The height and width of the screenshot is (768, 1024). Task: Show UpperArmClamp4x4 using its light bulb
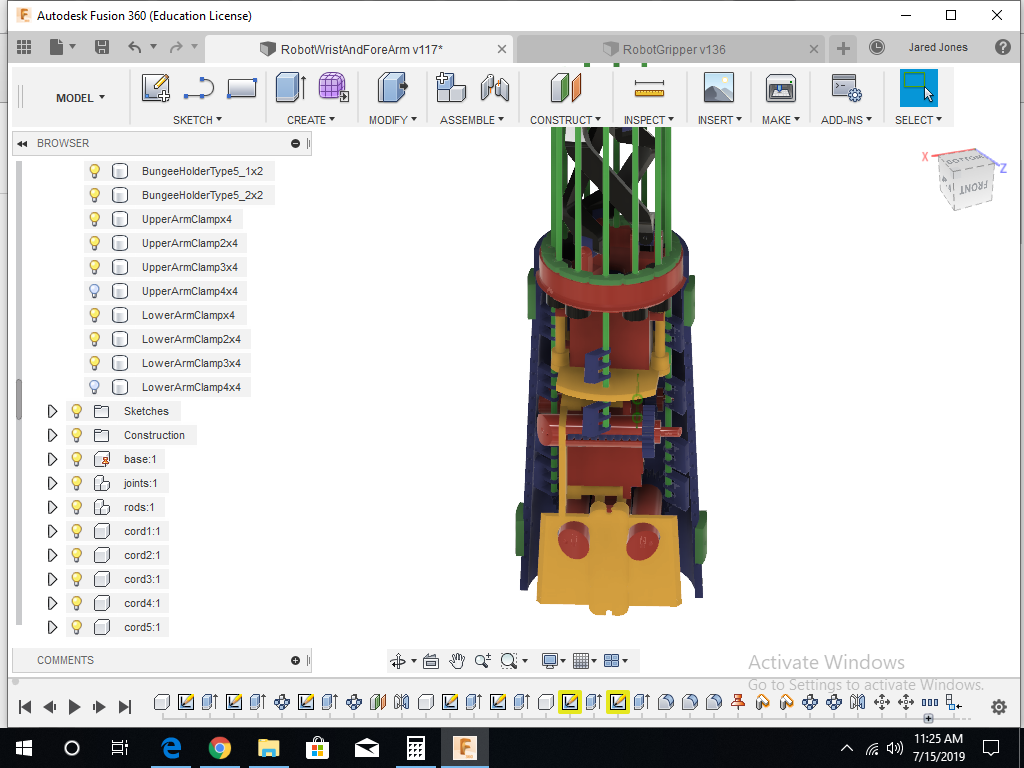point(95,291)
